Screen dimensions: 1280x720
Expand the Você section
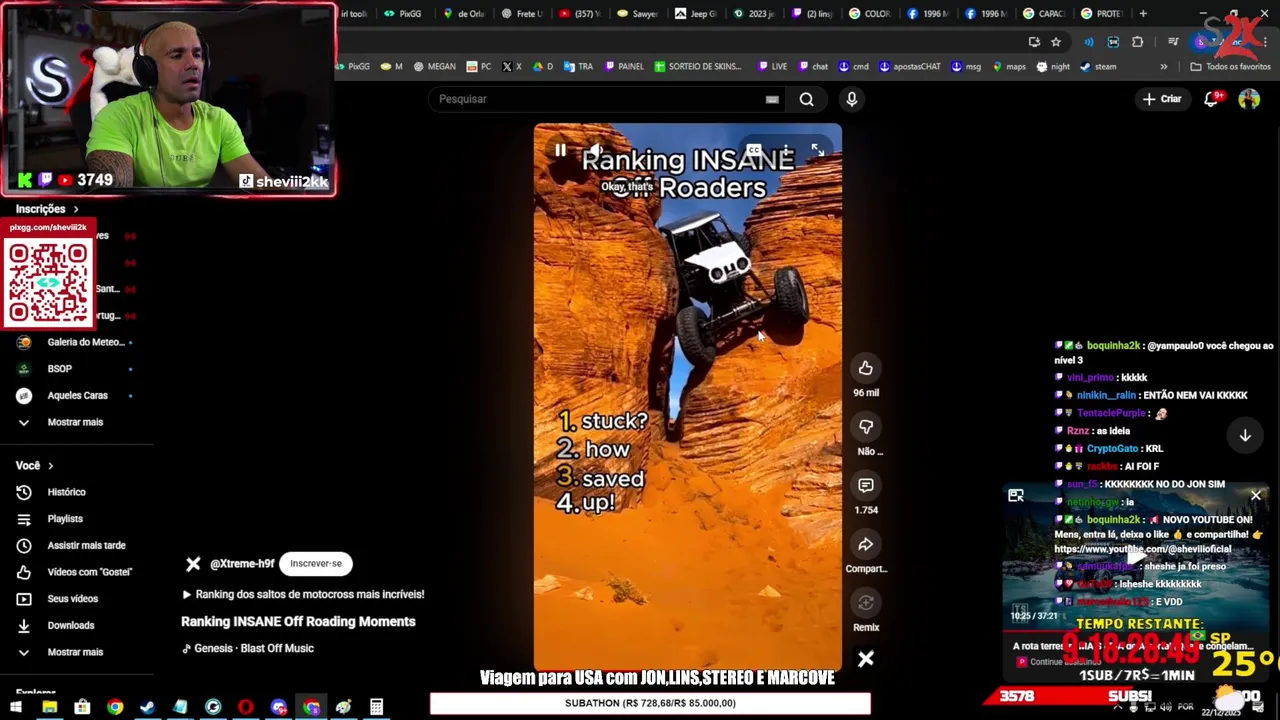coord(35,466)
